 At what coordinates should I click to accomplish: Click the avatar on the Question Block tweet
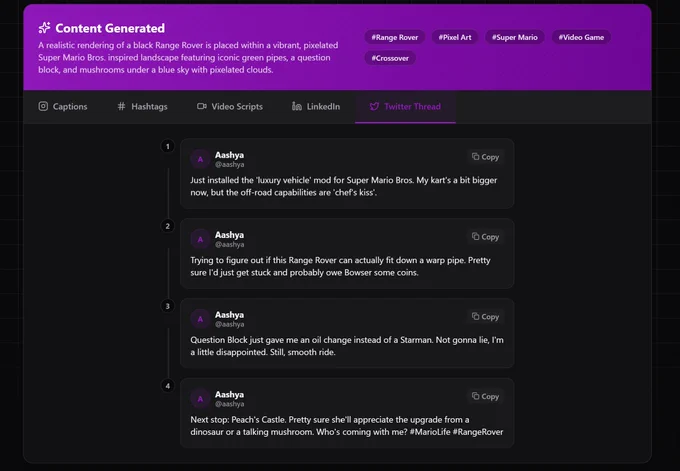(x=200, y=319)
